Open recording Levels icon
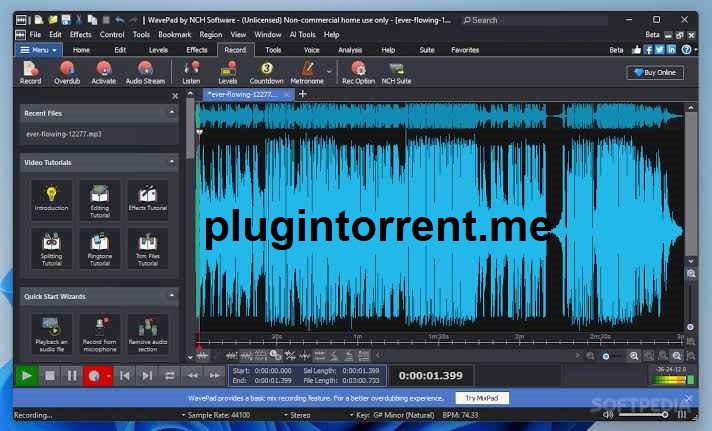Screen dimensions: 712x431 [227, 73]
